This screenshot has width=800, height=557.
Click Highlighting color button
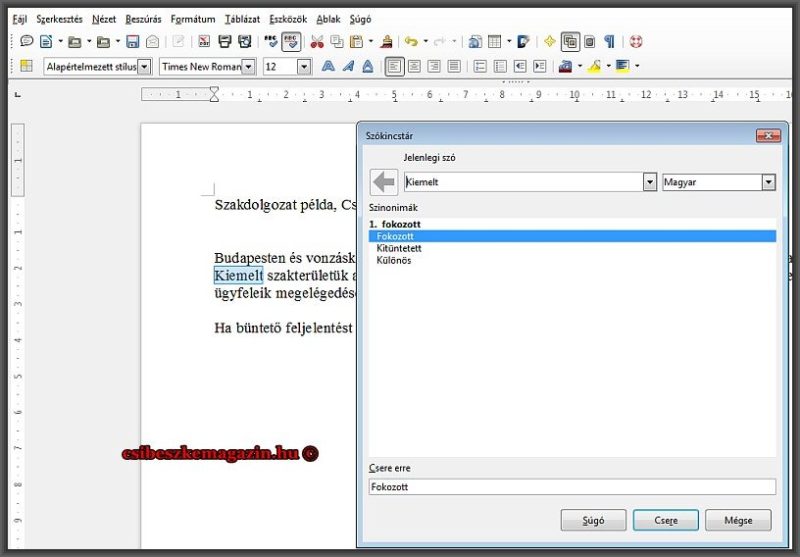[594, 66]
